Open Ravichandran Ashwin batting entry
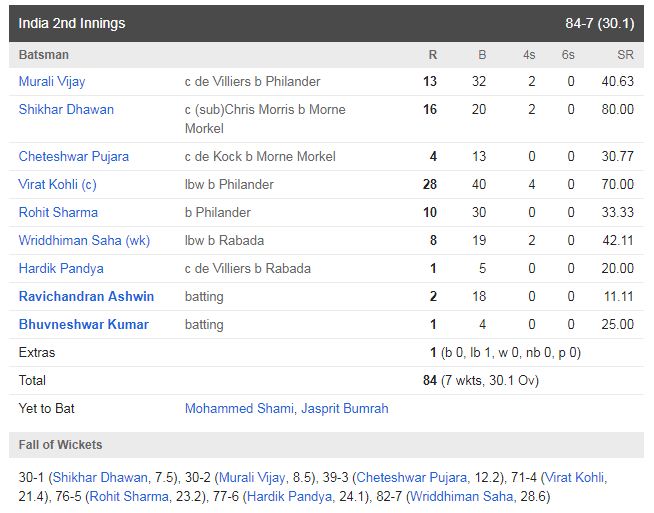 point(86,296)
